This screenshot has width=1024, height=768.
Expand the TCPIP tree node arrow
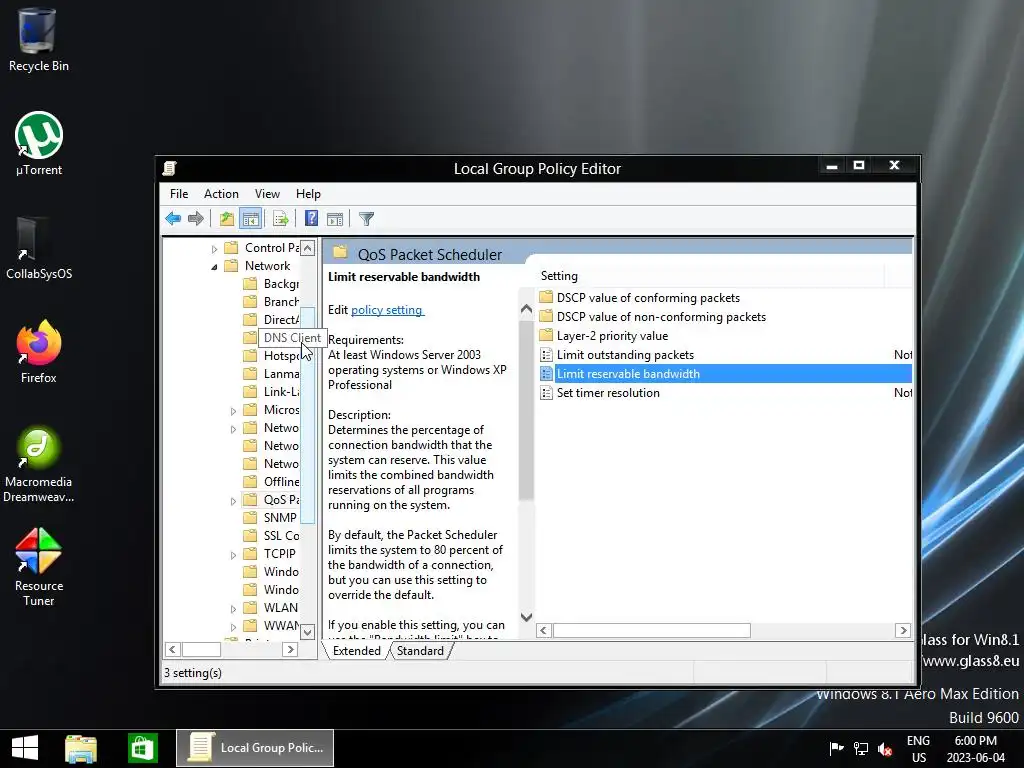[x=233, y=555]
